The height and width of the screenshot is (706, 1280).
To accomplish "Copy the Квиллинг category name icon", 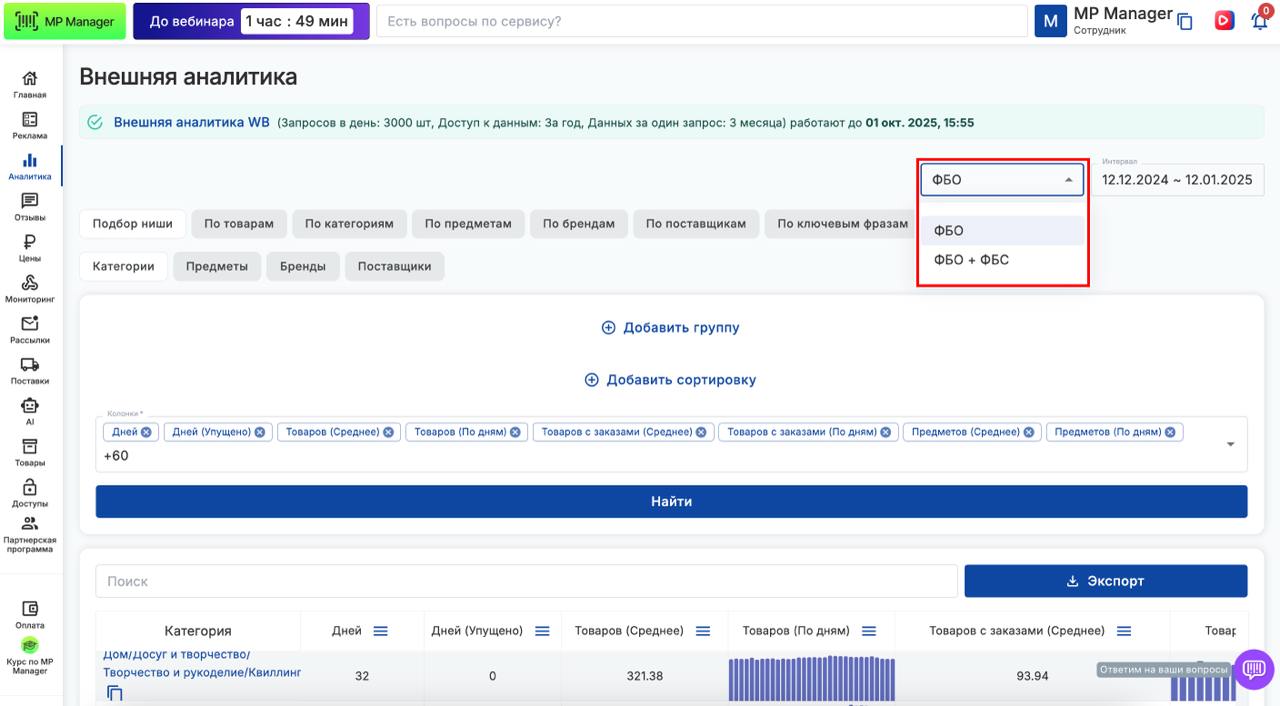I will 115,693.
